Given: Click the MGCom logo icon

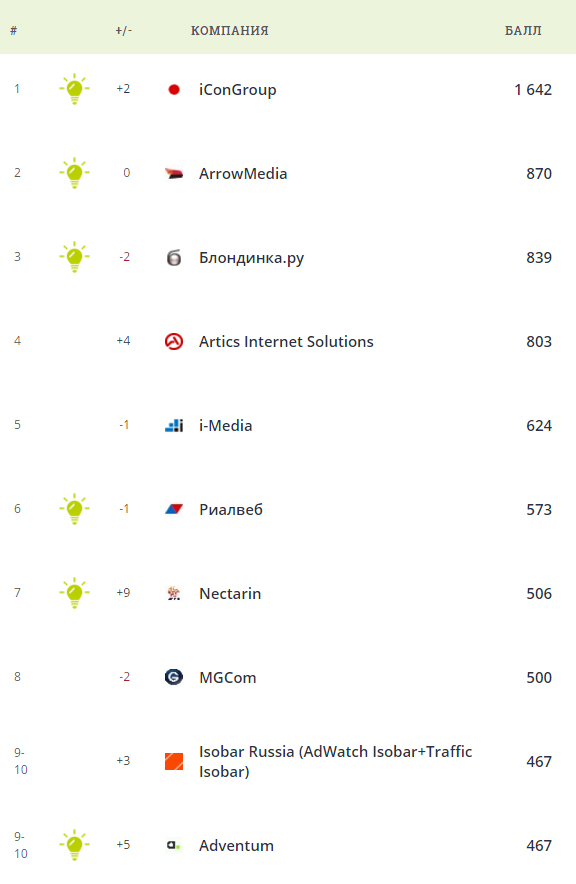Looking at the screenshot, I should pos(174,677).
